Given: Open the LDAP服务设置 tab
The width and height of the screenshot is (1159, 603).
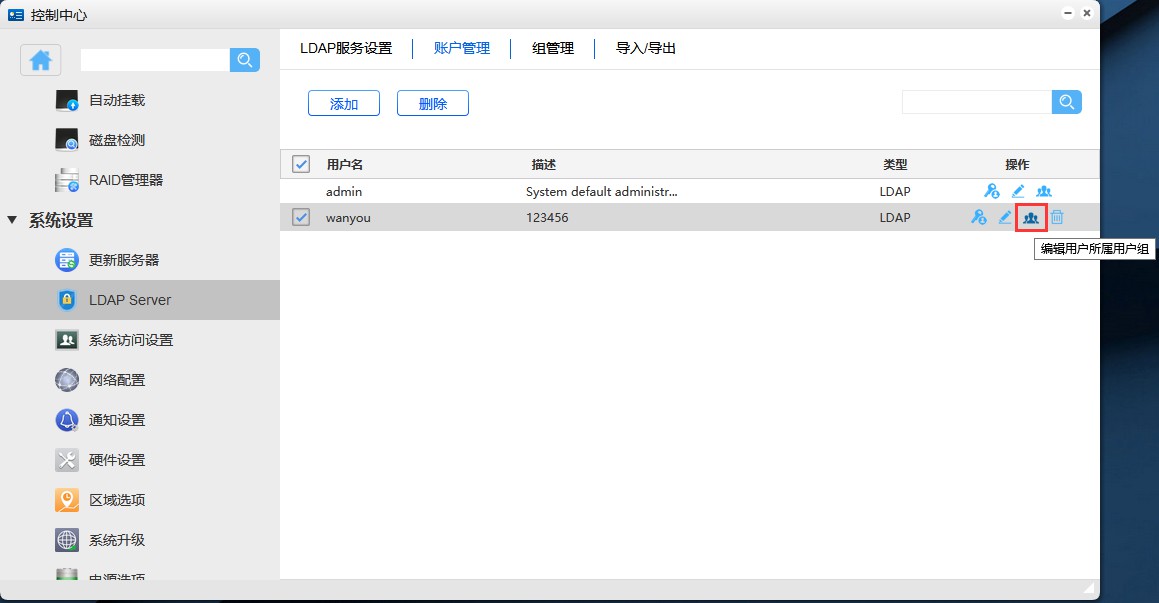Looking at the screenshot, I should (x=346, y=48).
